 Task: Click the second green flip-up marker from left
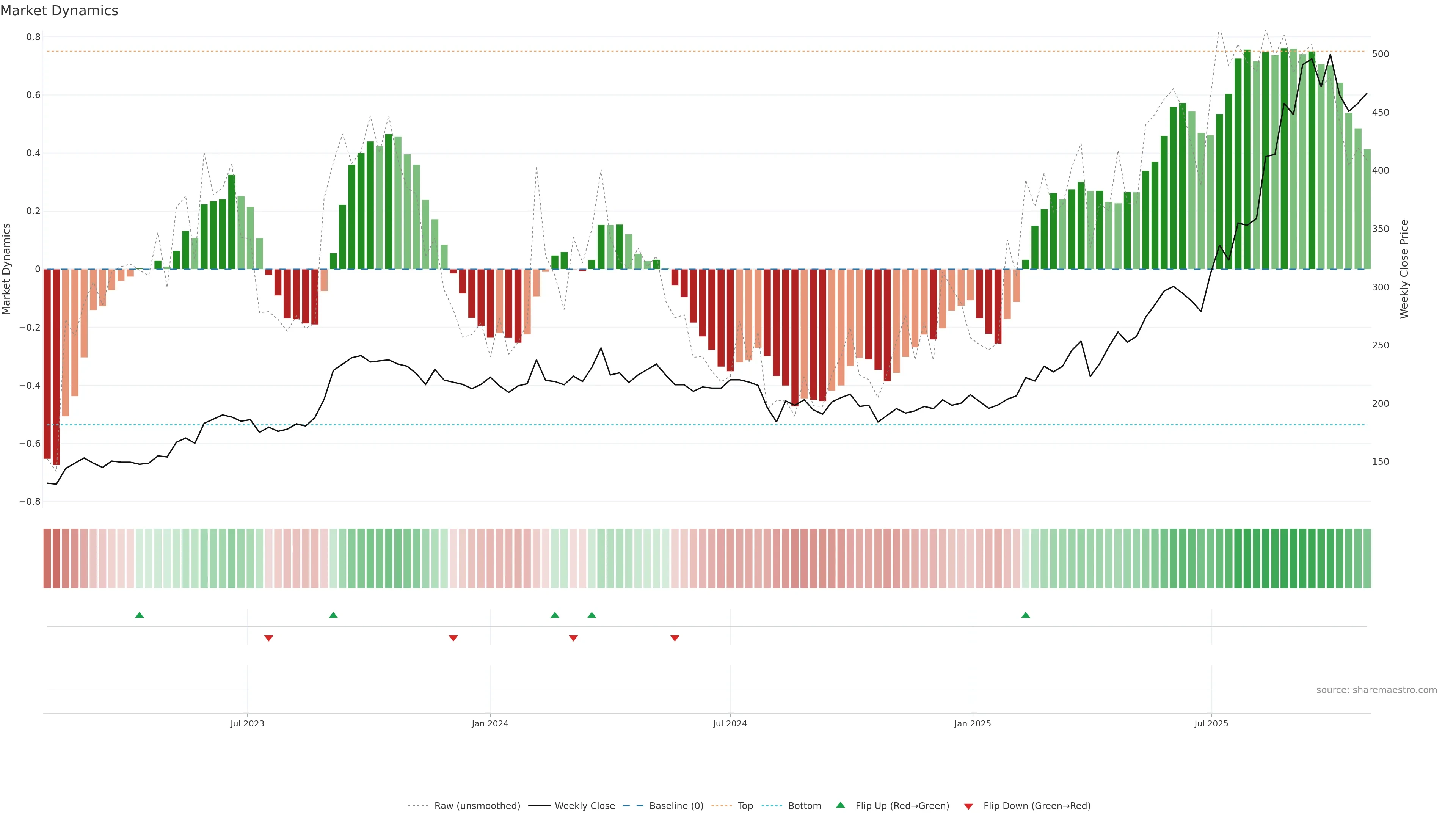(x=333, y=615)
